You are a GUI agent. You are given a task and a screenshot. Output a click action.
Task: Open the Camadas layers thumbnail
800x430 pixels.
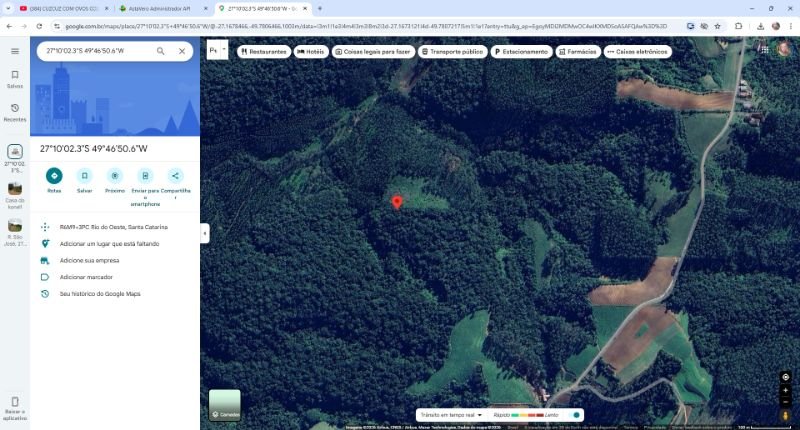[224, 405]
